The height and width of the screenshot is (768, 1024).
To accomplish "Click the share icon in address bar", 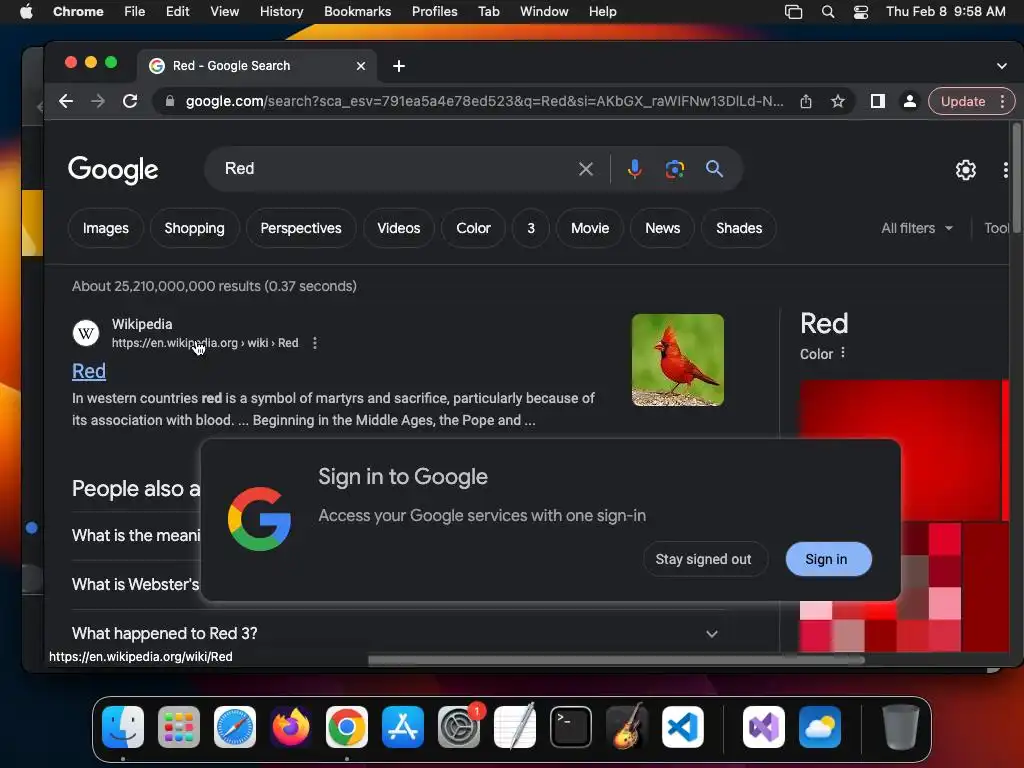I will pos(806,101).
